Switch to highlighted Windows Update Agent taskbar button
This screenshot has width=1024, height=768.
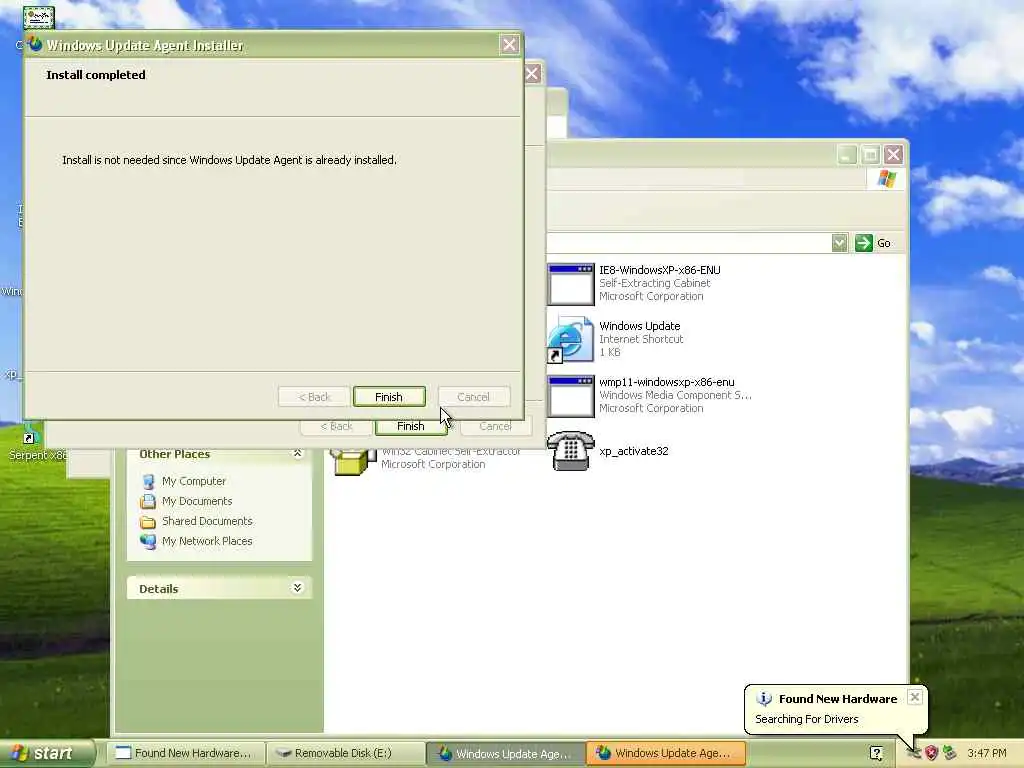point(665,753)
